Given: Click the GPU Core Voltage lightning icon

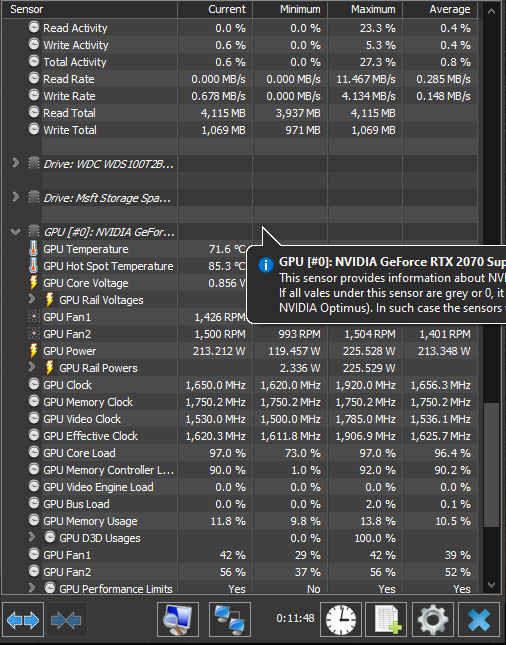Looking at the screenshot, I should coord(33,283).
